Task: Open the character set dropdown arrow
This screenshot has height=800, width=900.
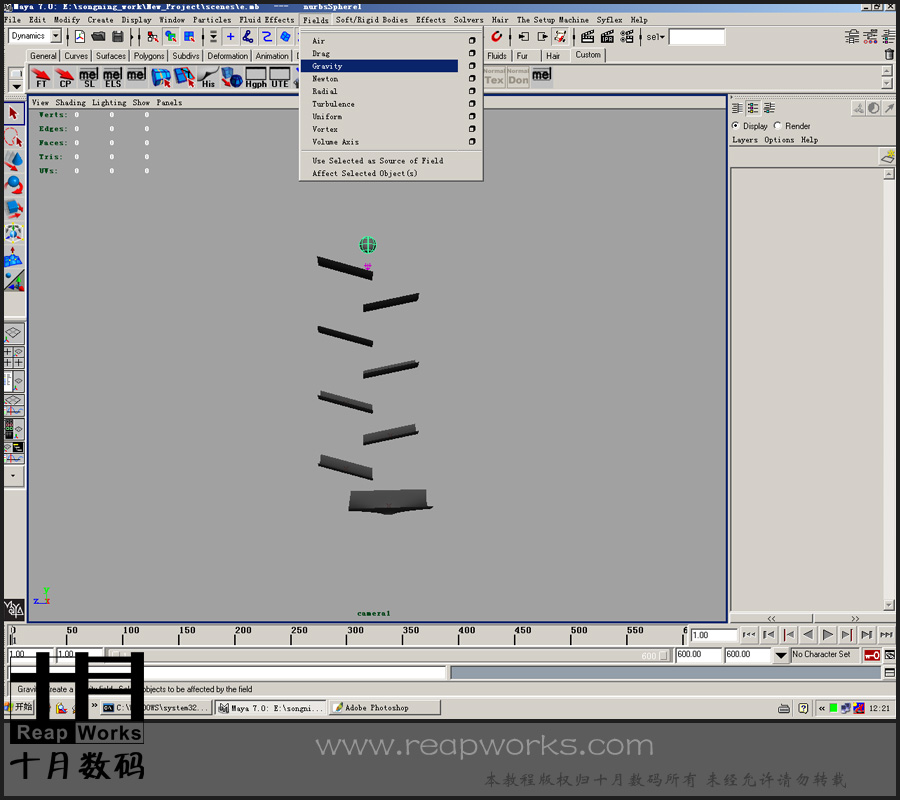Action: pos(781,655)
